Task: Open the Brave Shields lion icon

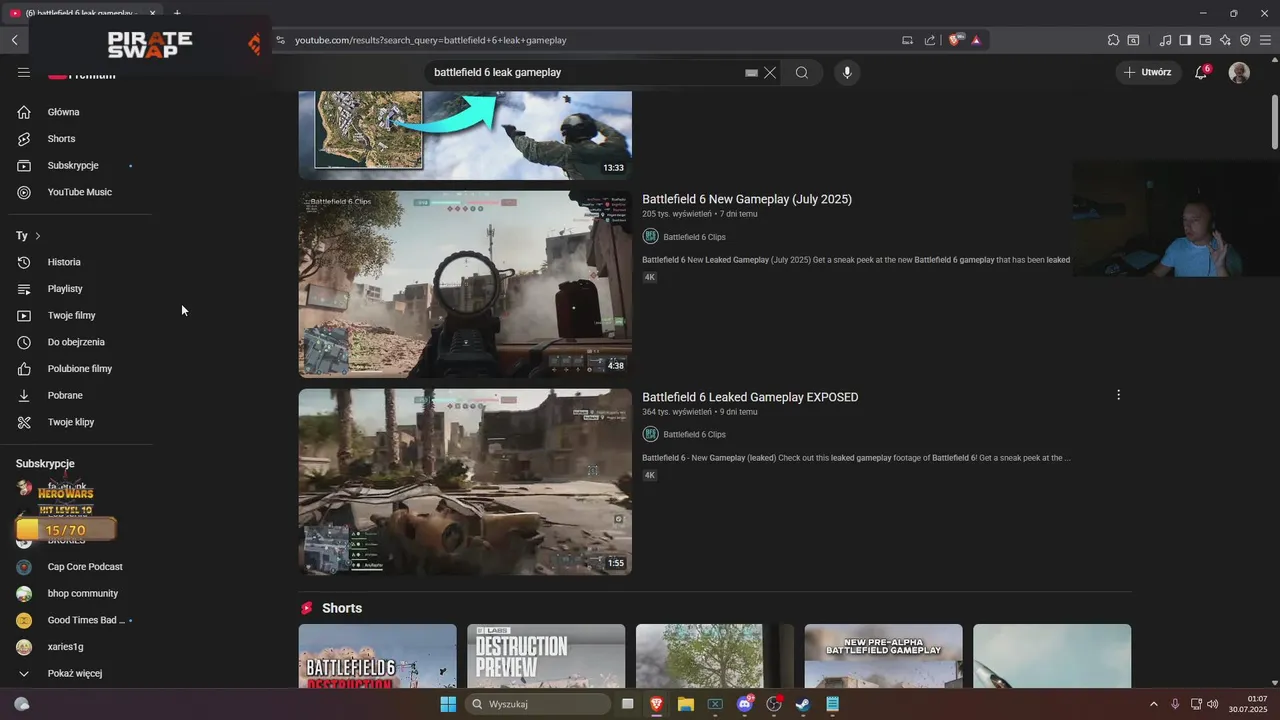Action: point(955,40)
